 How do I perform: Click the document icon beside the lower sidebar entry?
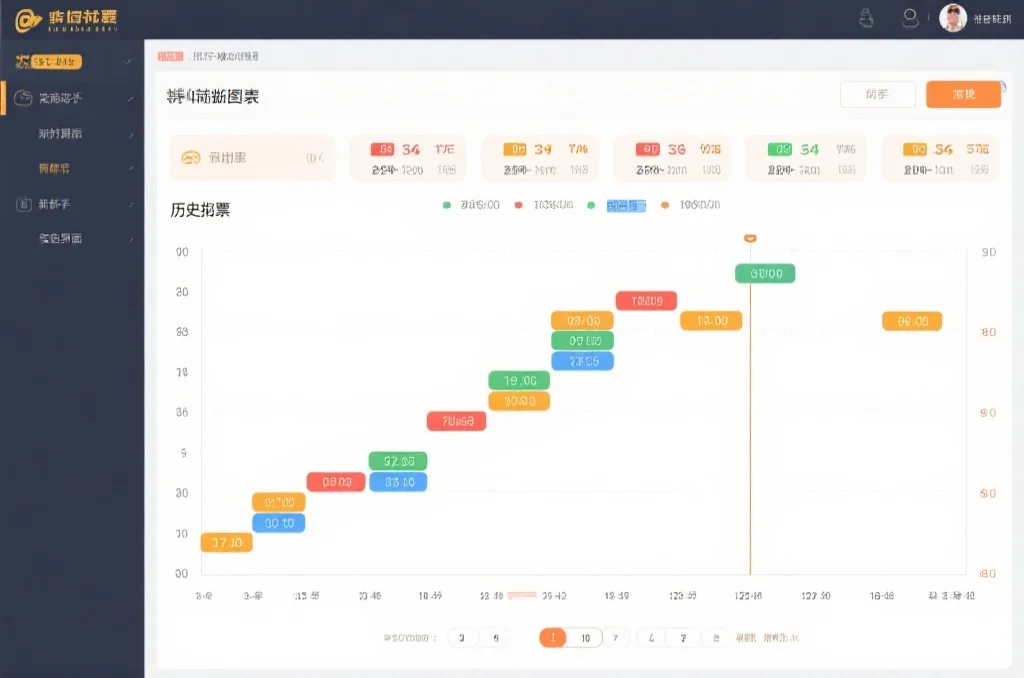[23, 204]
